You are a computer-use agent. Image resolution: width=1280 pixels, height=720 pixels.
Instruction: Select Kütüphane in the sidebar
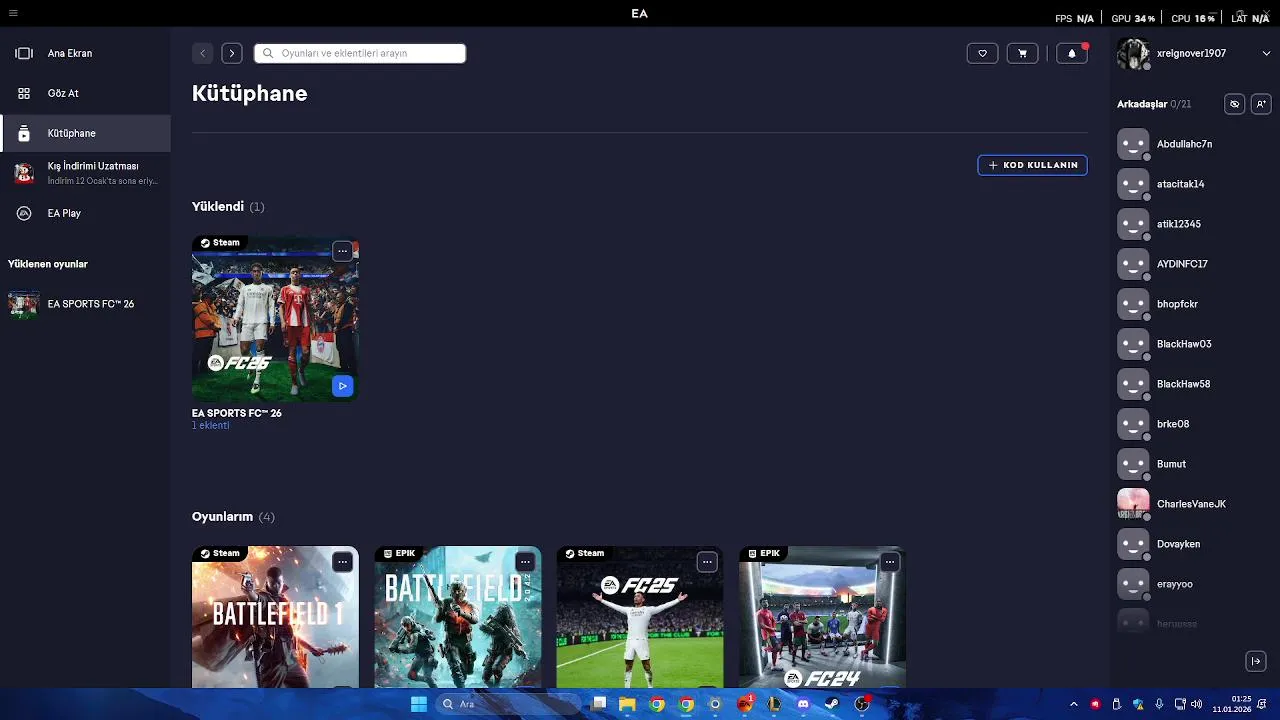pos(85,133)
